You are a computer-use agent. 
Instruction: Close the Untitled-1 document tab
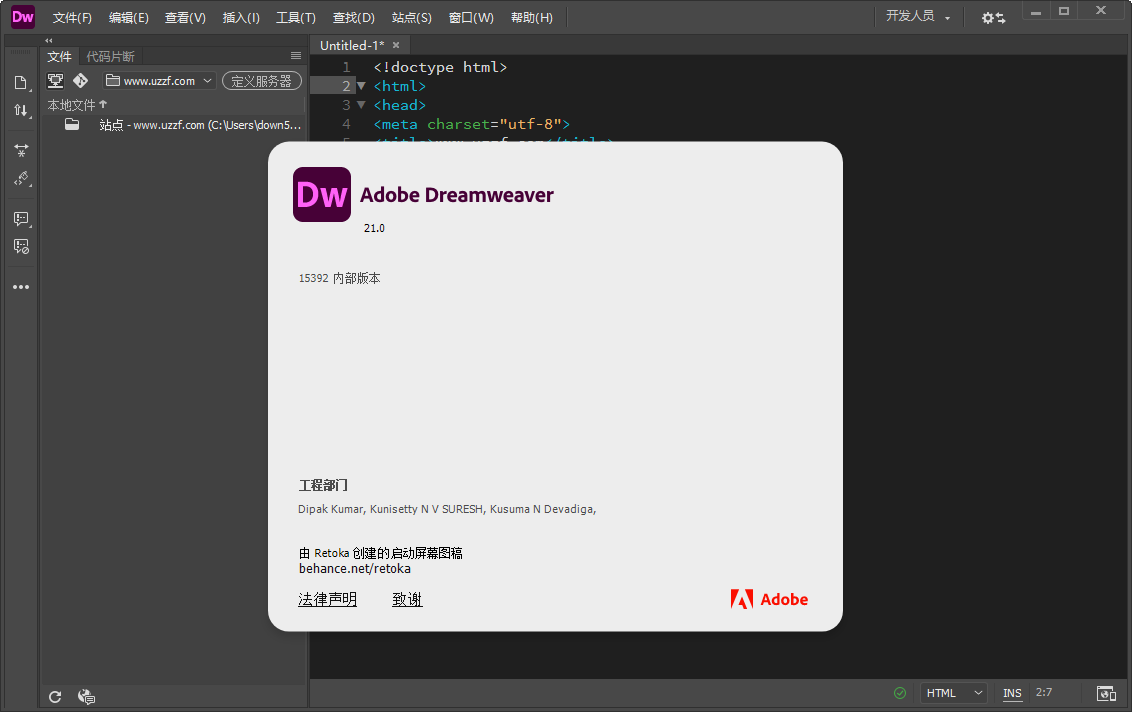coord(396,45)
